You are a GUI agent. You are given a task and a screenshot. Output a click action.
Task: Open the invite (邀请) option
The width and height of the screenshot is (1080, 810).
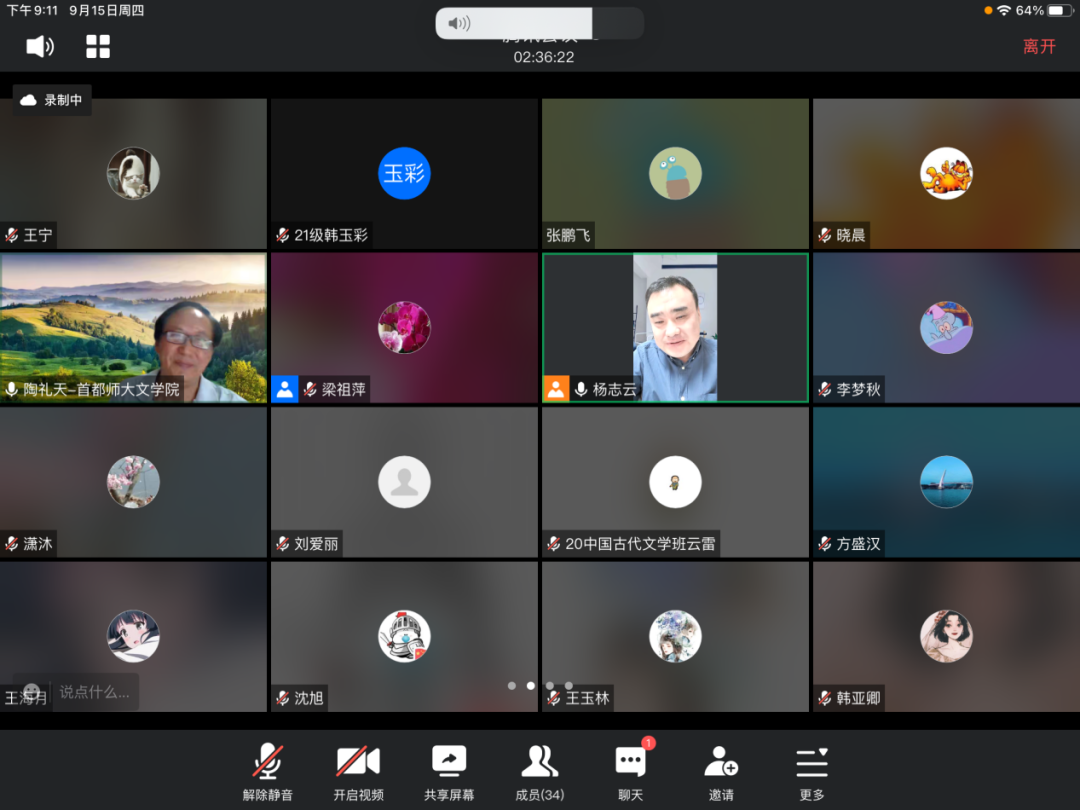(721, 773)
